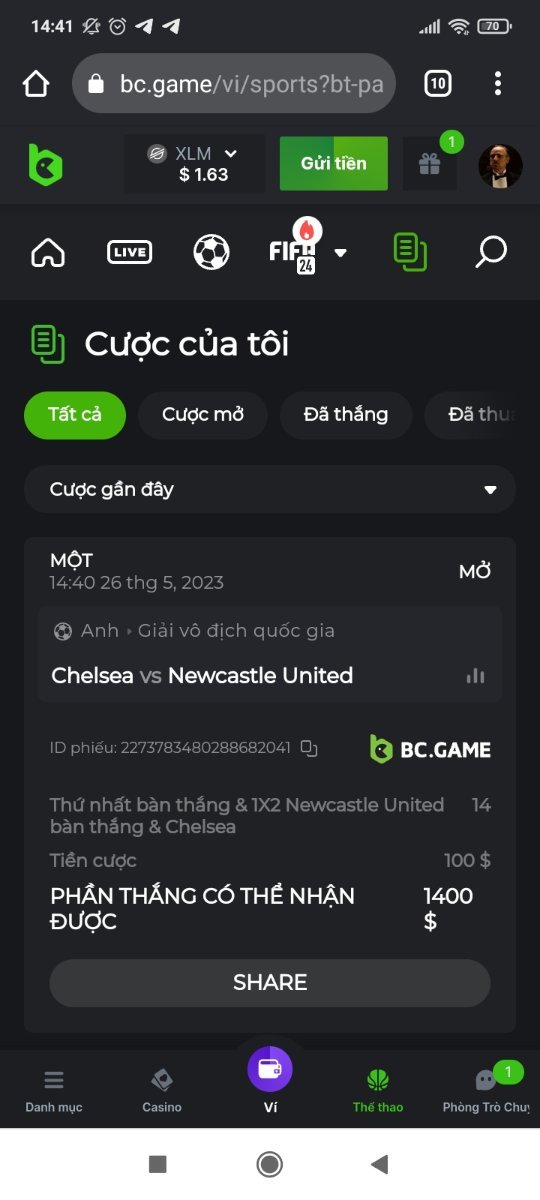
Task: Select the soccer ball icon
Action: 211,252
